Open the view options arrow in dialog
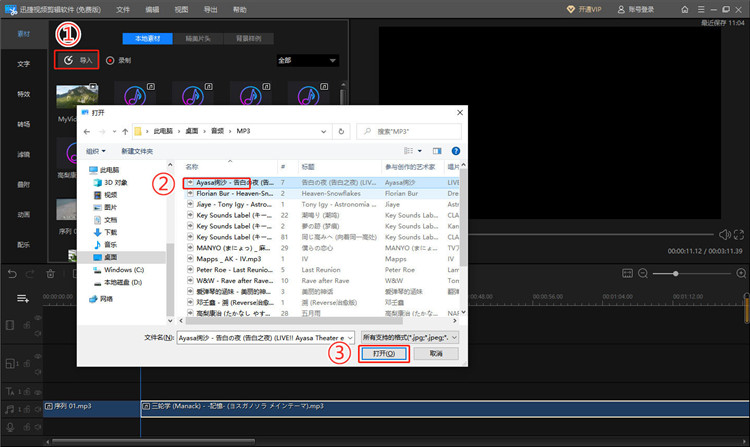The height and width of the screenshot is (447, 750). click(x=420, y=151)
